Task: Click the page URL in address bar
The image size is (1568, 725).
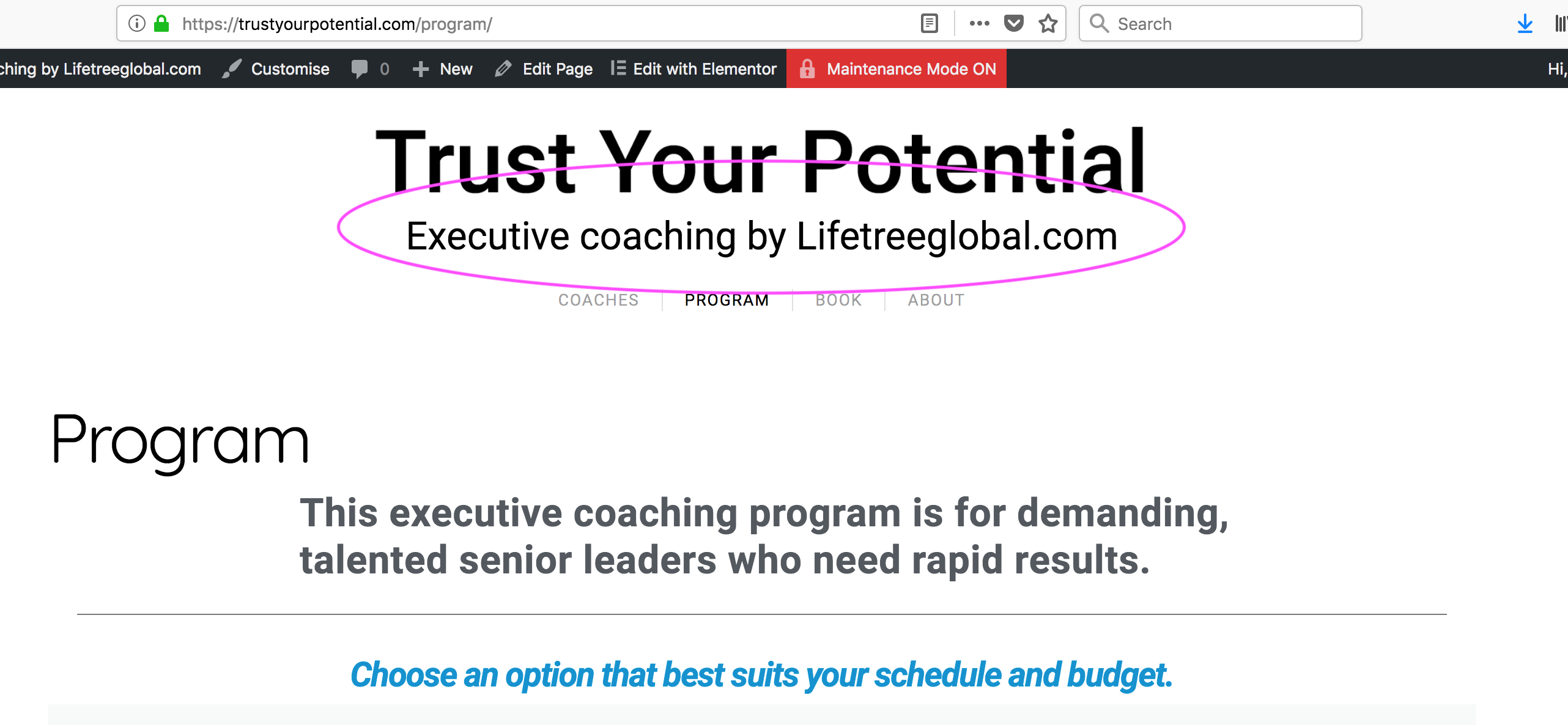Action: (337, 24)
